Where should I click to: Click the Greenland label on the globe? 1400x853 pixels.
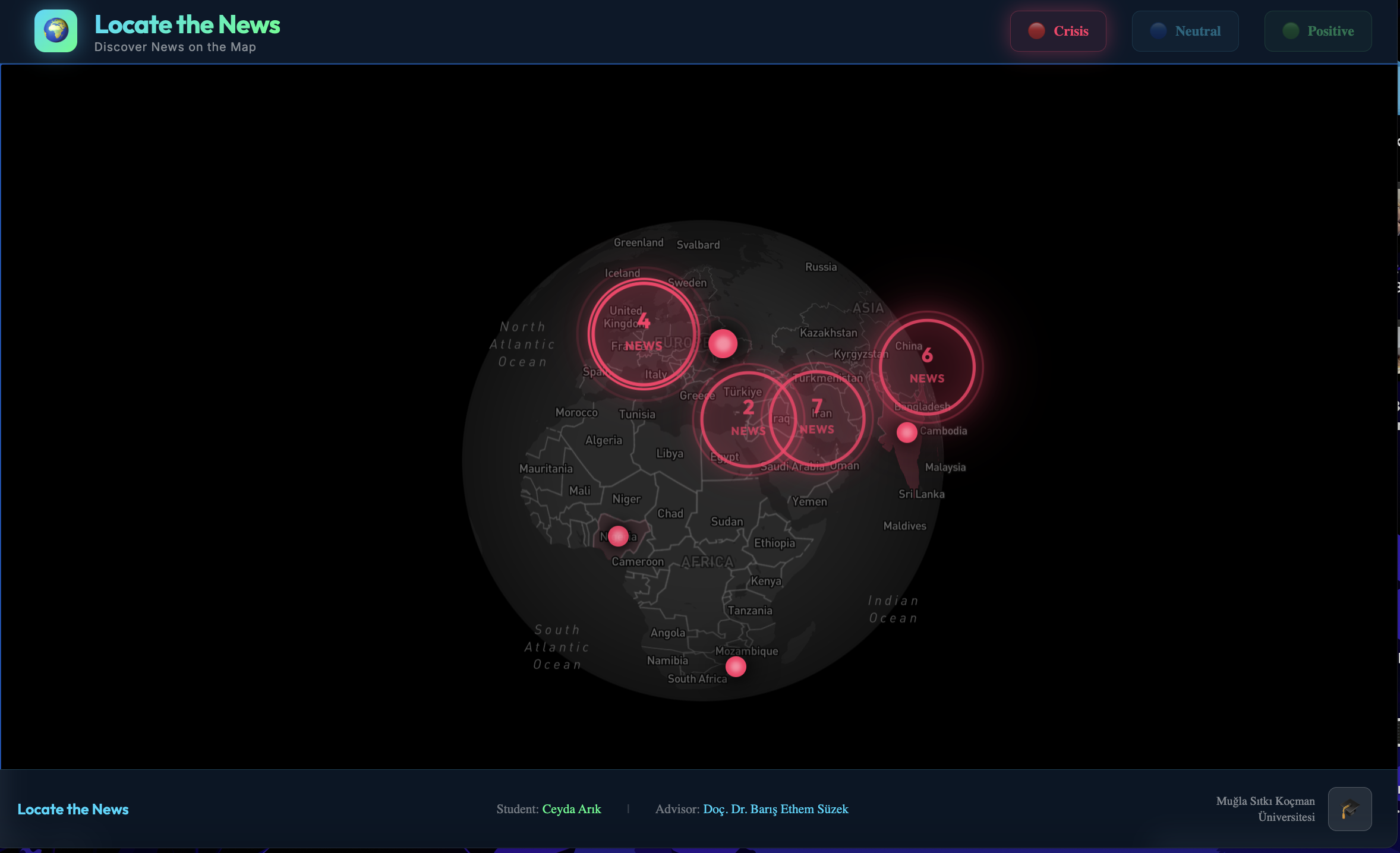[x=638, y=242]
